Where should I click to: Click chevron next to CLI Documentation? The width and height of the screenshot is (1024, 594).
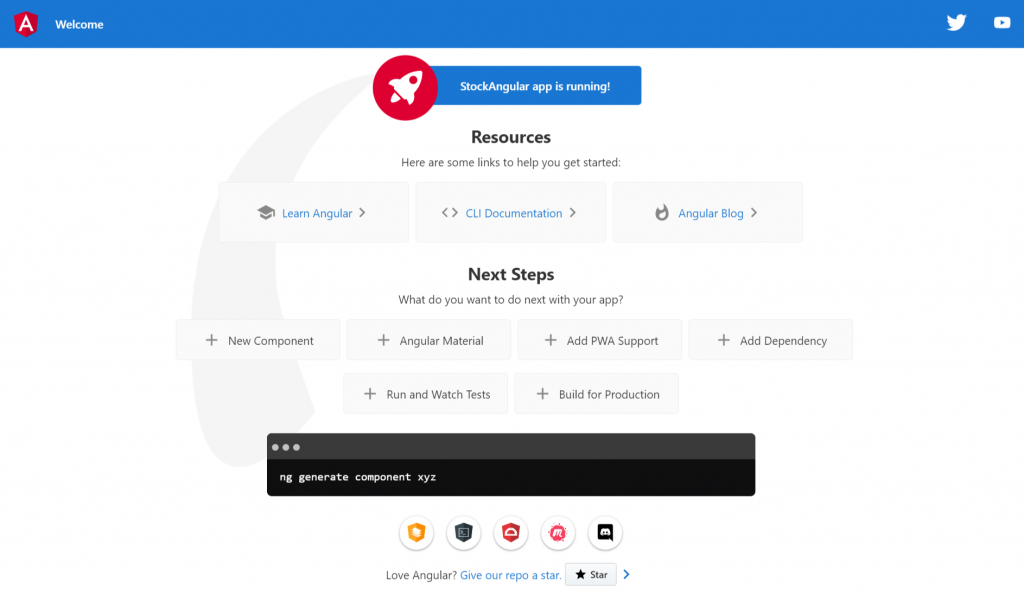(573, 213)
